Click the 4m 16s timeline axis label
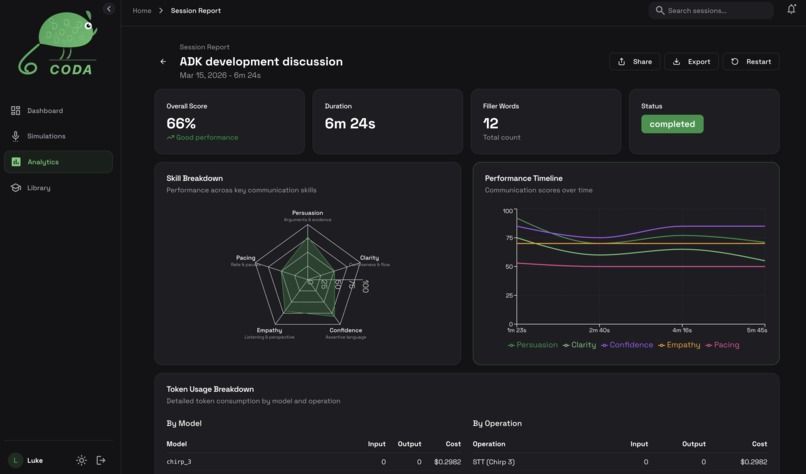The image size is (806, 474). click(x=682, y=330)
